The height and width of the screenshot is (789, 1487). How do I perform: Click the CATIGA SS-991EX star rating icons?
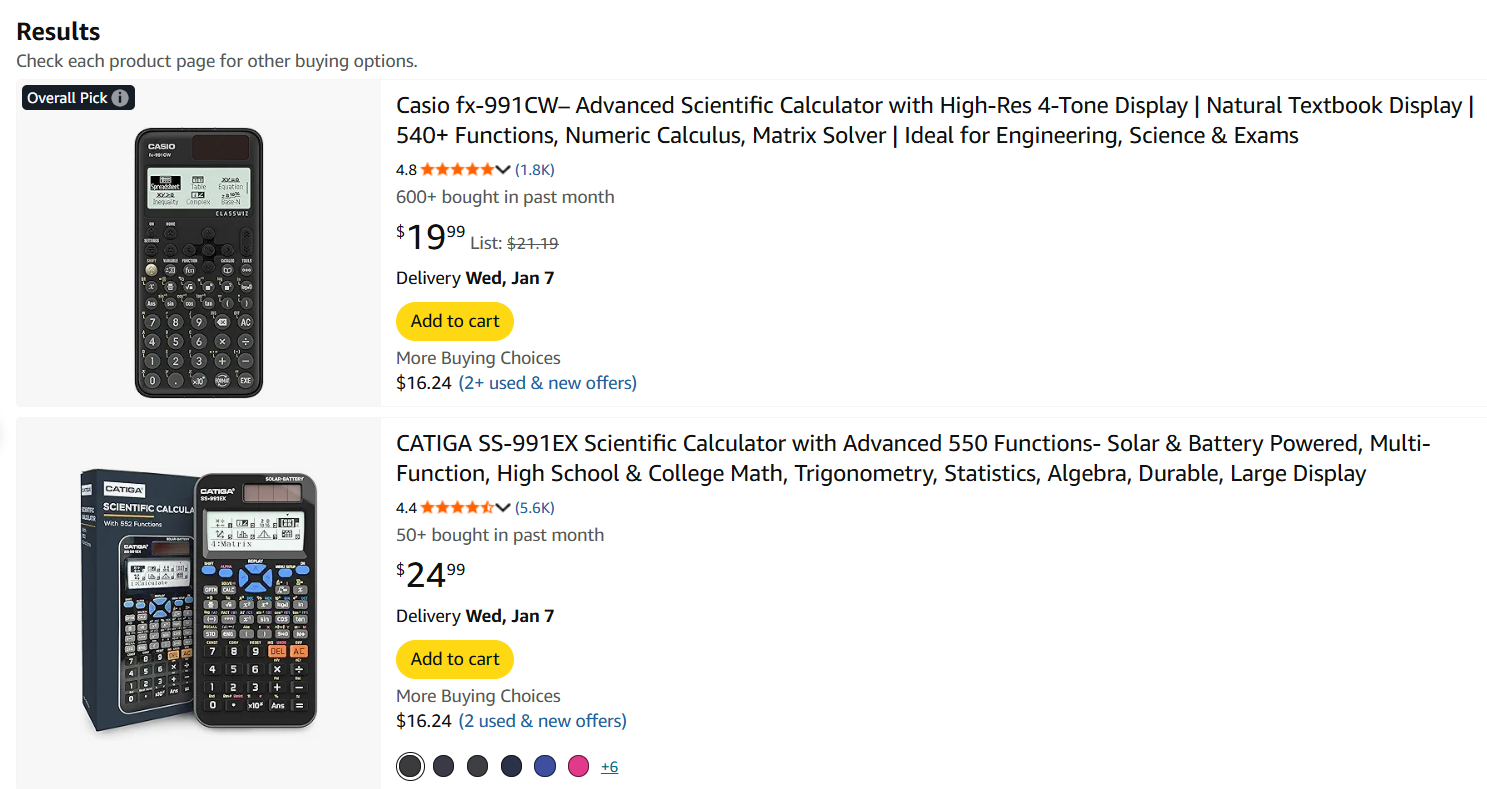click(457, 507)
